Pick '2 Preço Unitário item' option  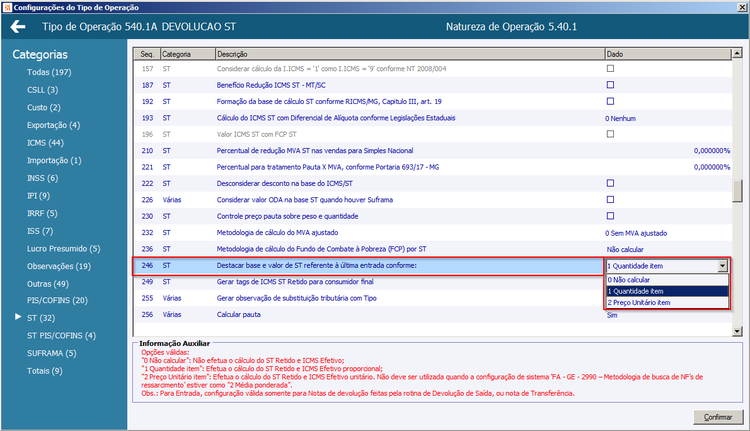[667, 303]
